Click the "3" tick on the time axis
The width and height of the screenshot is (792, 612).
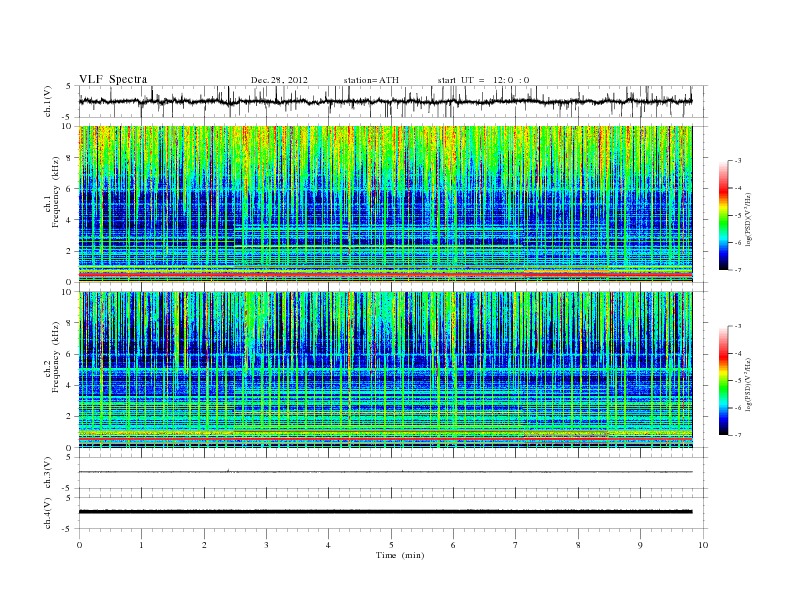[266, 545]
